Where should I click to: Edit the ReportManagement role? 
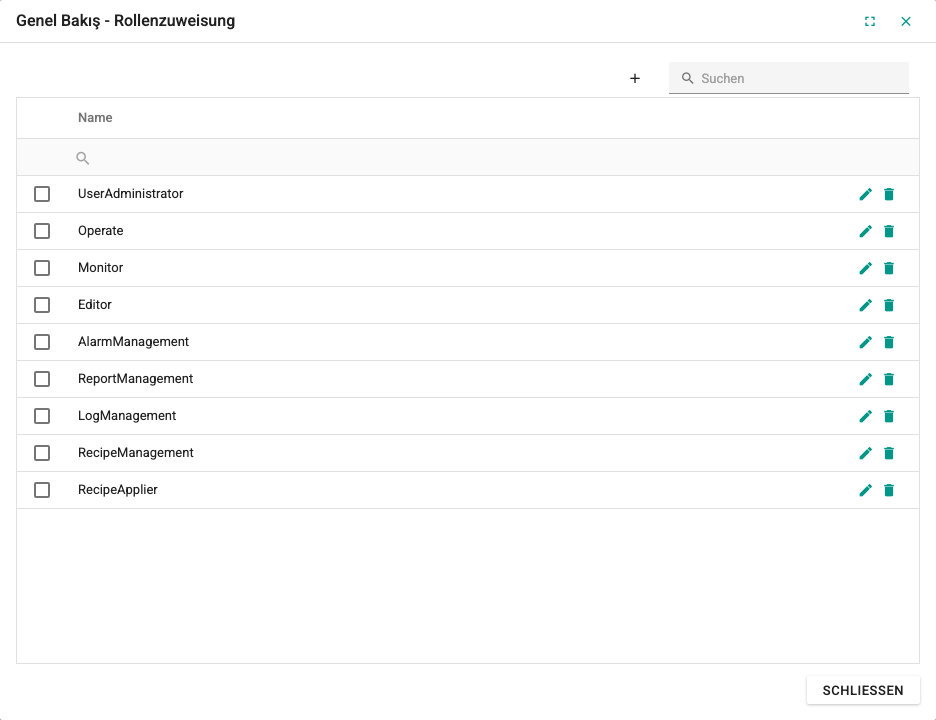865,379
